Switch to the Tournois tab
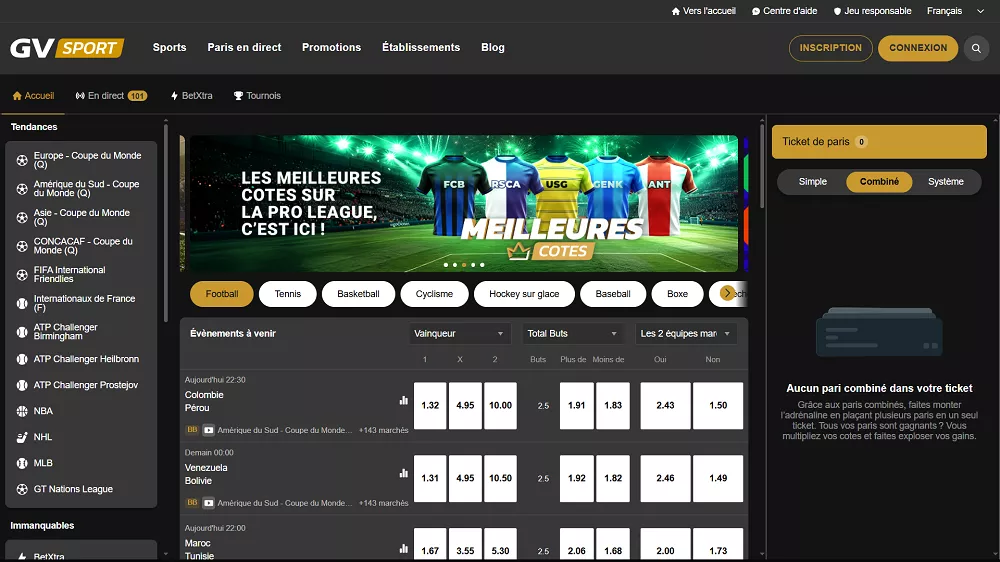 coord(257,96)
